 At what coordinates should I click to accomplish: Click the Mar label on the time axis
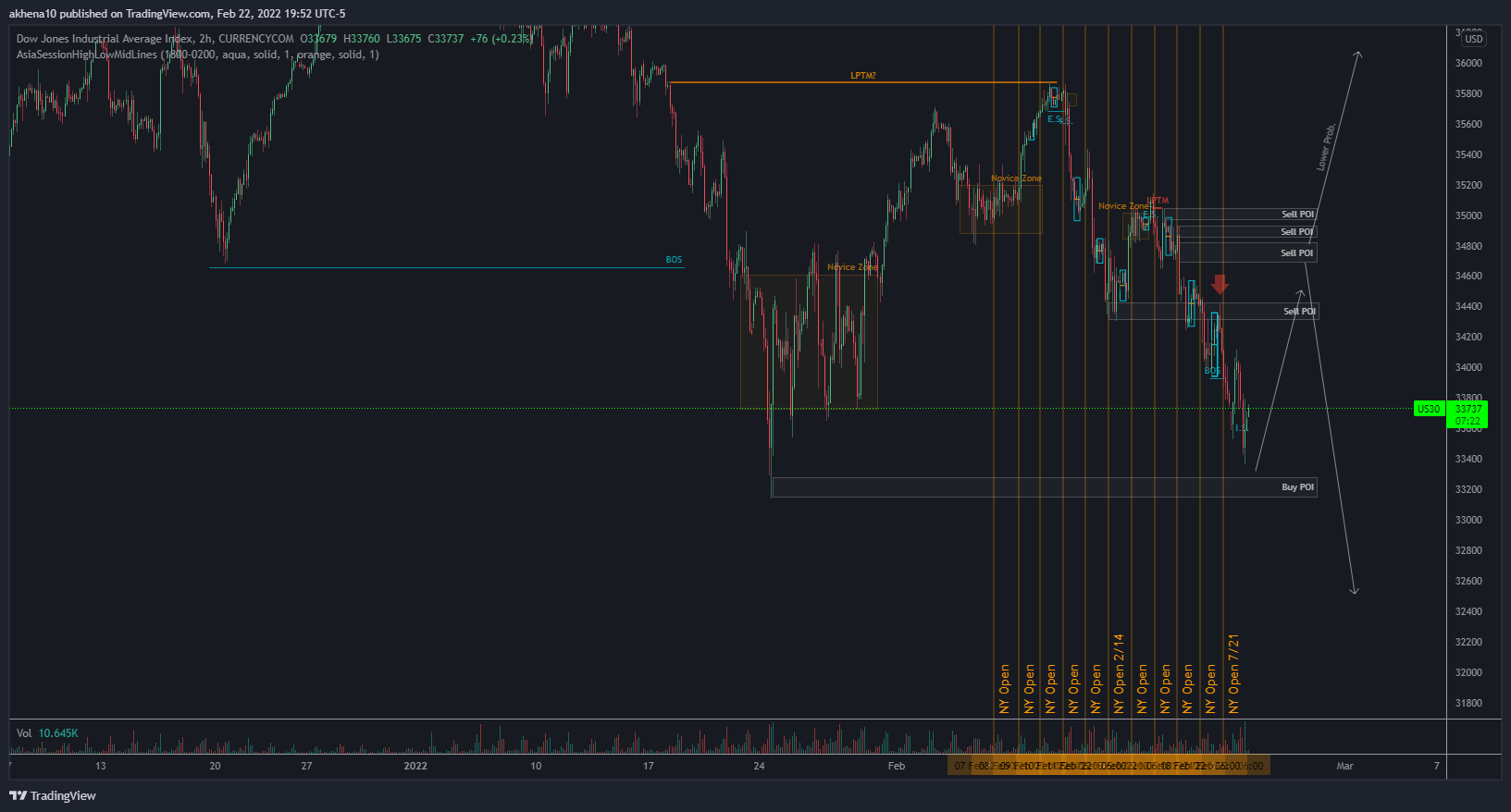[1344, 766]
